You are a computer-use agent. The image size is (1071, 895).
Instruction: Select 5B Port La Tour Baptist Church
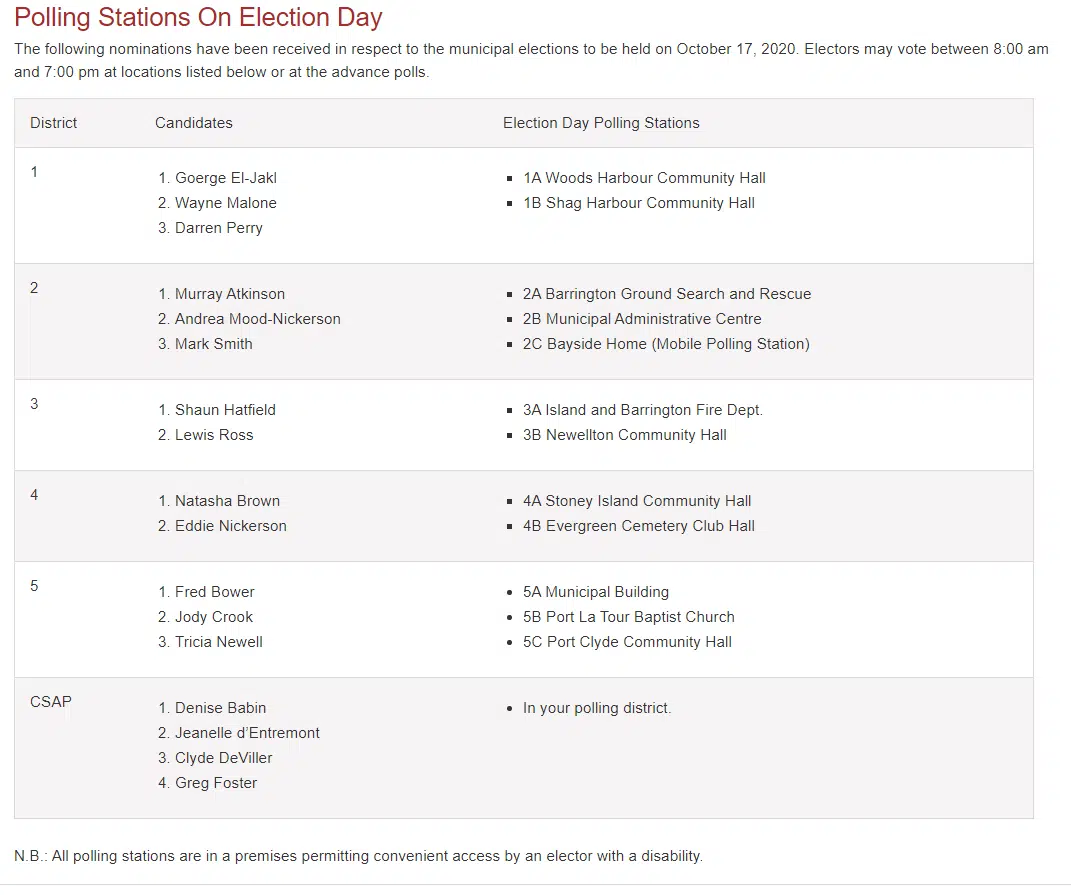628,617
